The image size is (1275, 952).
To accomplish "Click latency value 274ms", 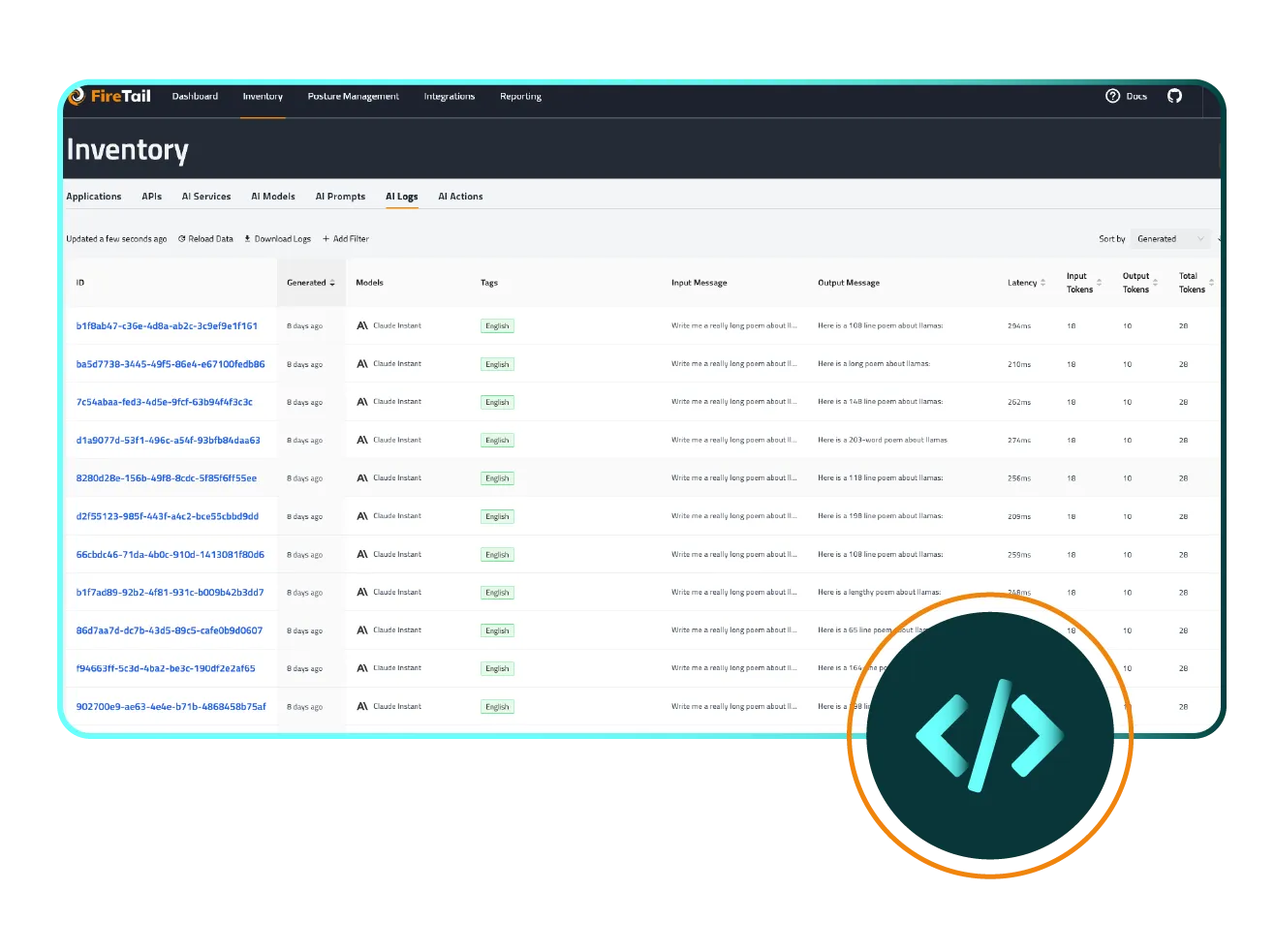I will point(1019,441).
